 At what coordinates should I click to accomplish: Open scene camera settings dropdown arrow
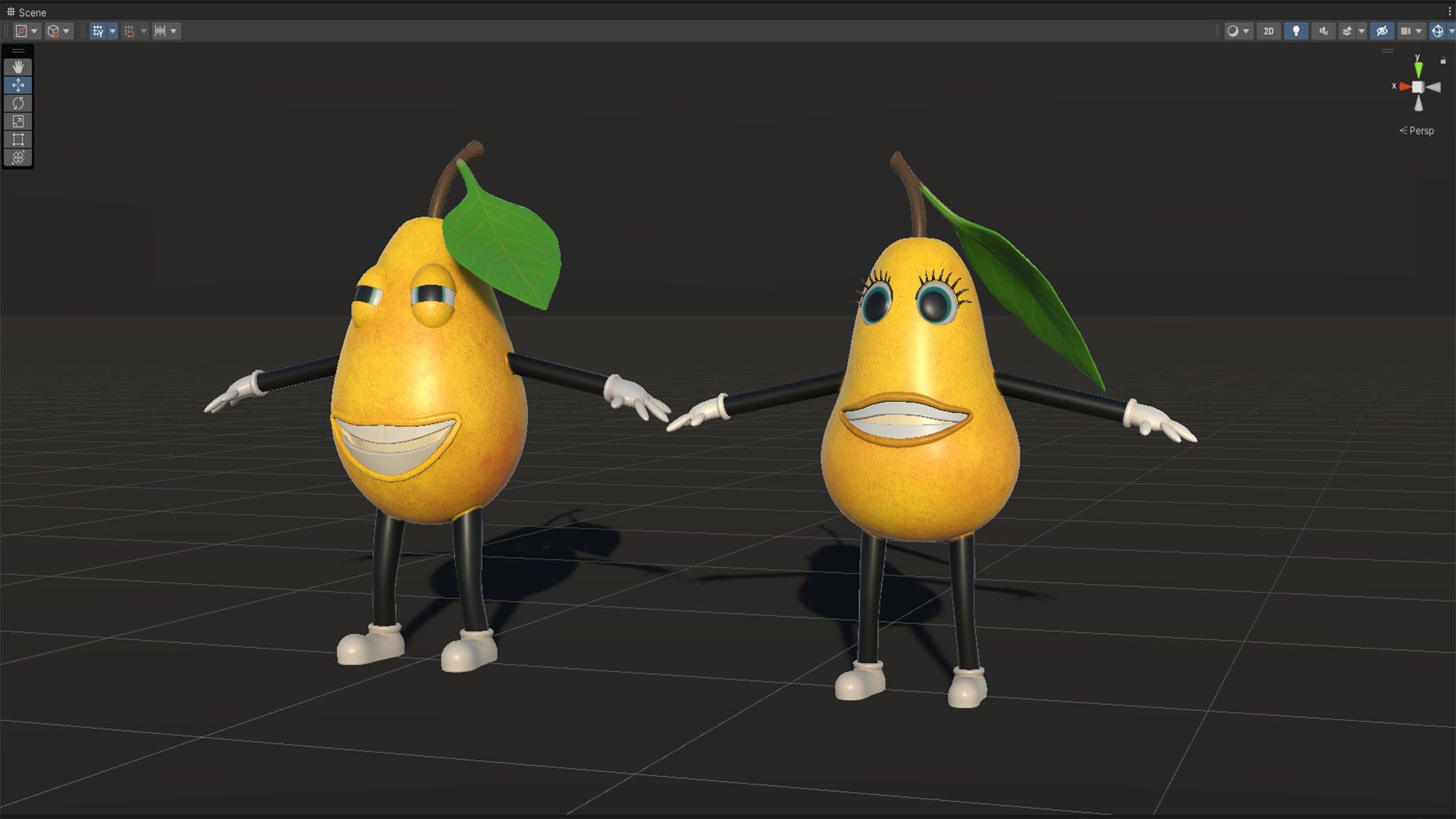pyautogui.click(x=1419, y=31)
